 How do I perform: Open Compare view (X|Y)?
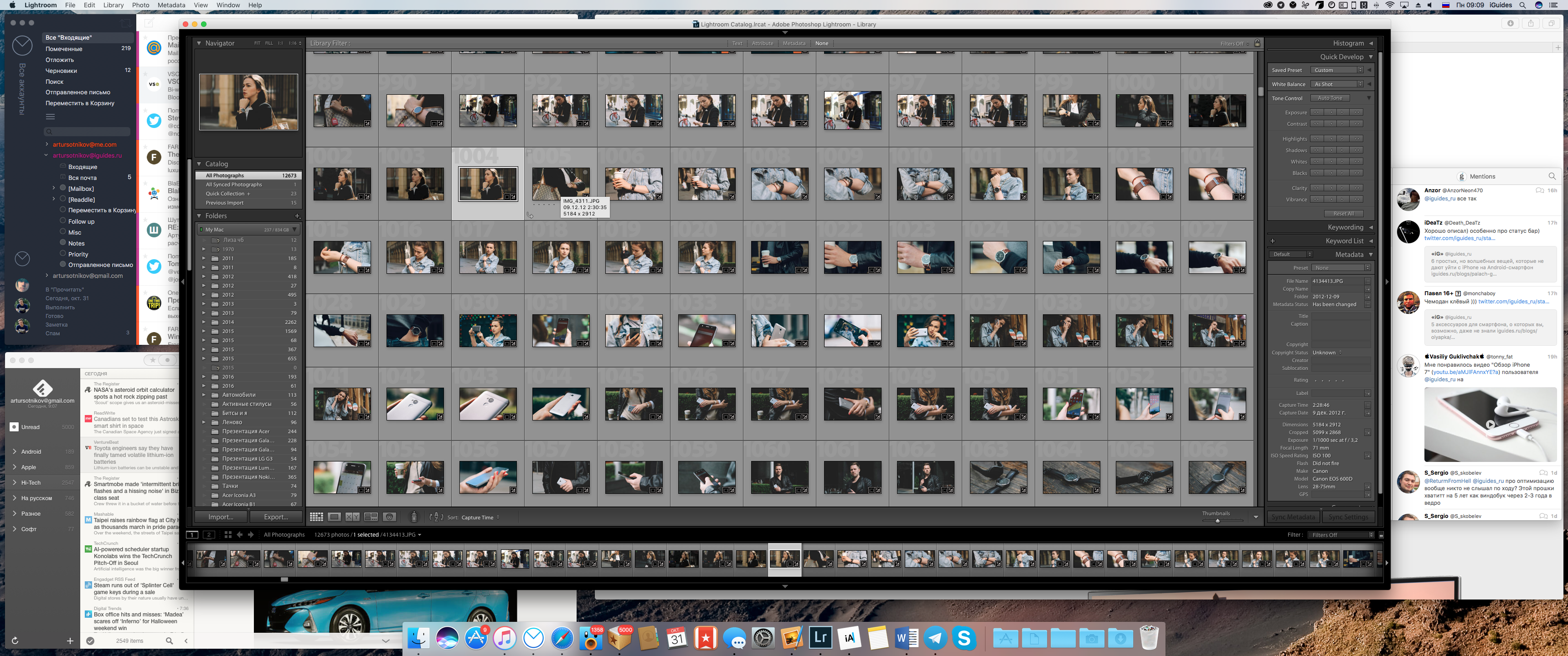pyautogui.click(x=352, y=517)
